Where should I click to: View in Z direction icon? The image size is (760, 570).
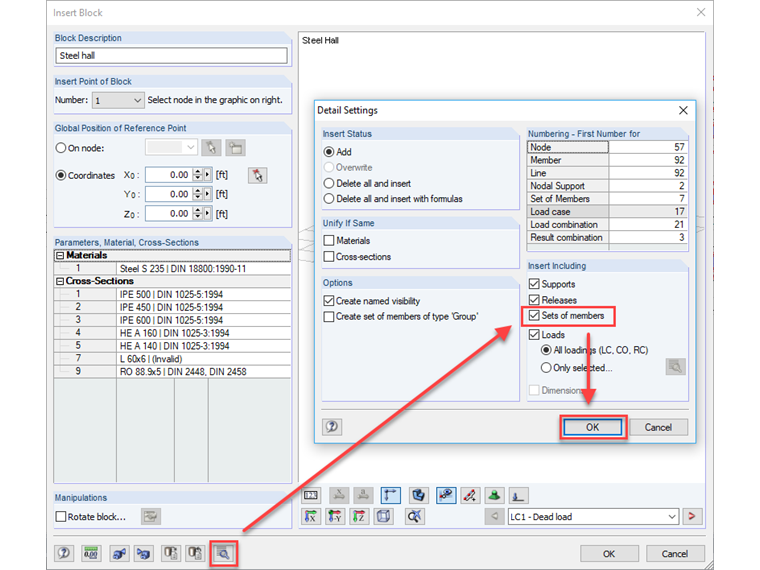pos(359,517)
